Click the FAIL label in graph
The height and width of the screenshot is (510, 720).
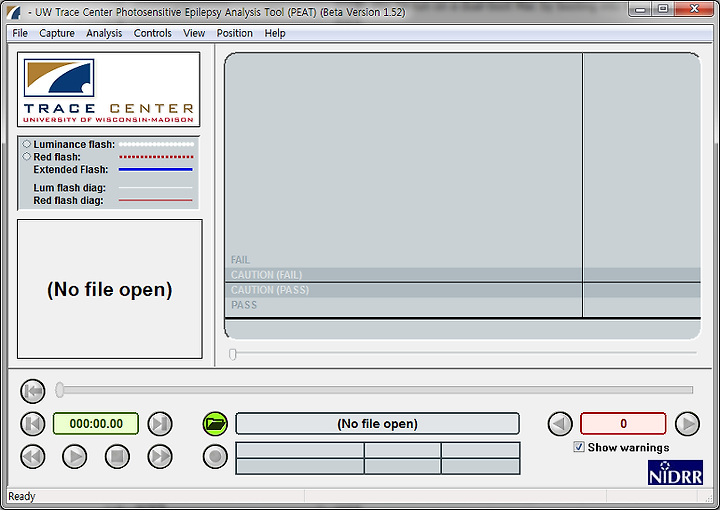[x=240, y=260]
